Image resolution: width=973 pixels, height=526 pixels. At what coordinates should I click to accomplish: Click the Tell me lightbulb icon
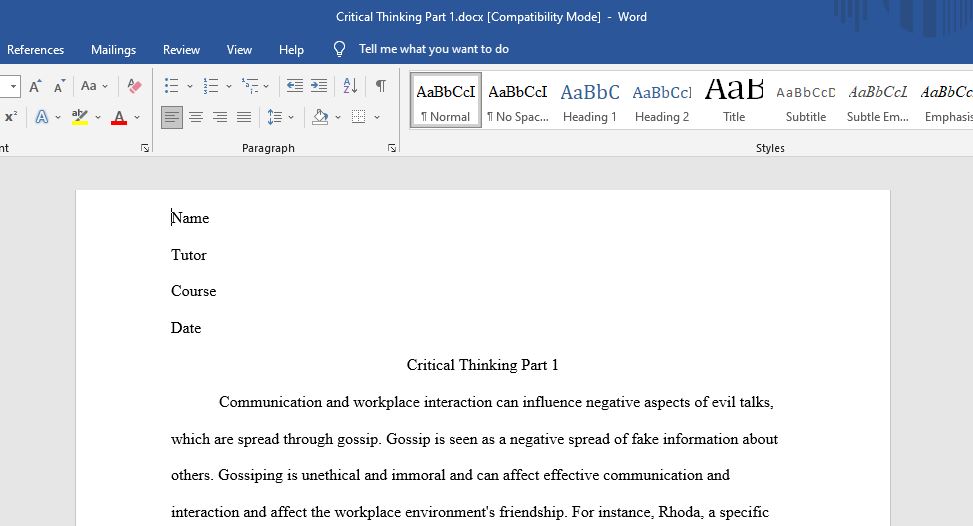[x=339, y=49]
